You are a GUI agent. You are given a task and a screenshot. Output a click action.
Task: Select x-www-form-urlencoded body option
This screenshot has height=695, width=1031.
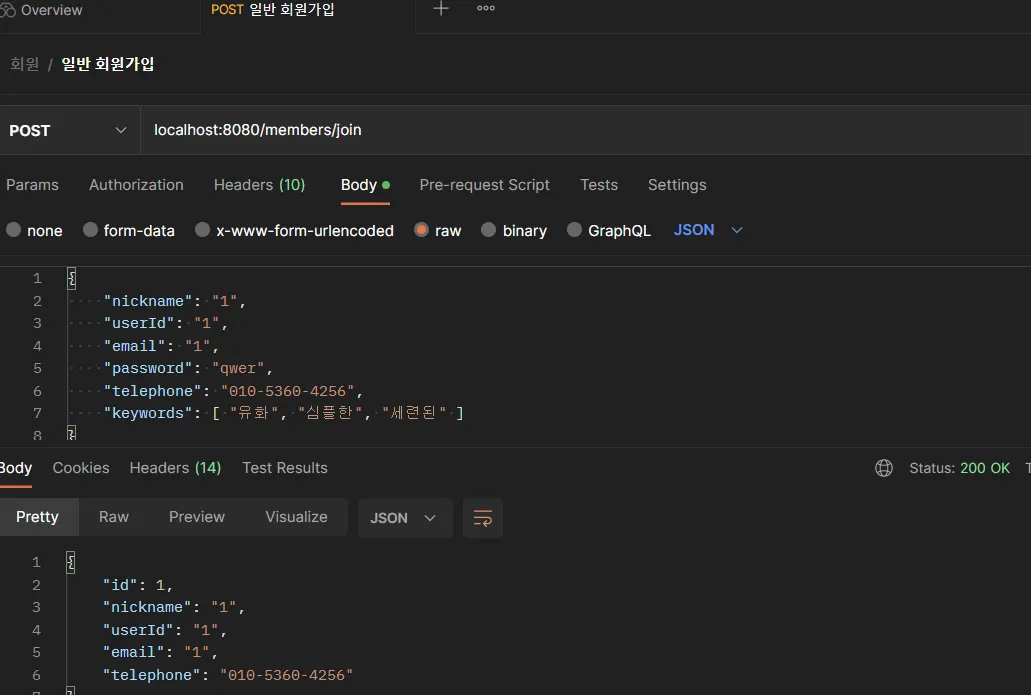tap(203, 230)
